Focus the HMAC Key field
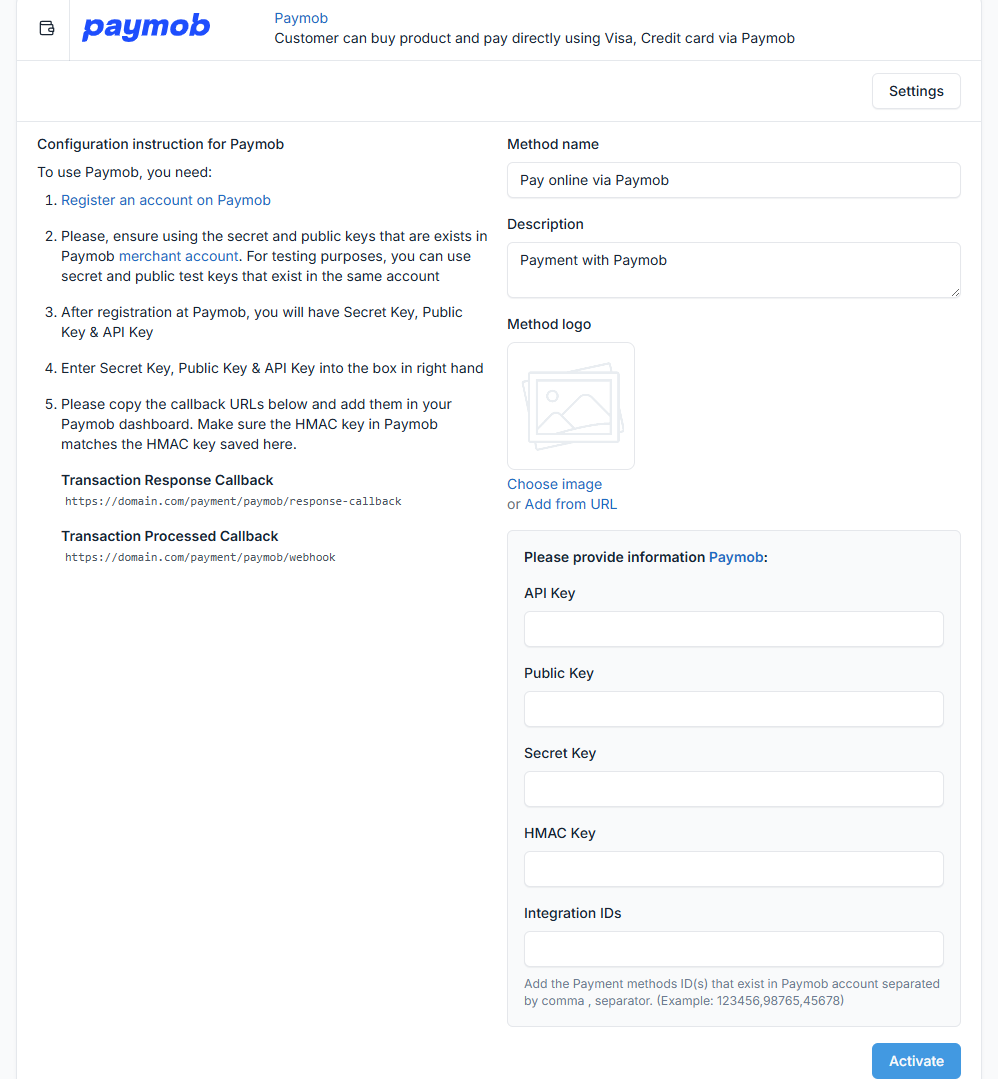 click(733, 869)
